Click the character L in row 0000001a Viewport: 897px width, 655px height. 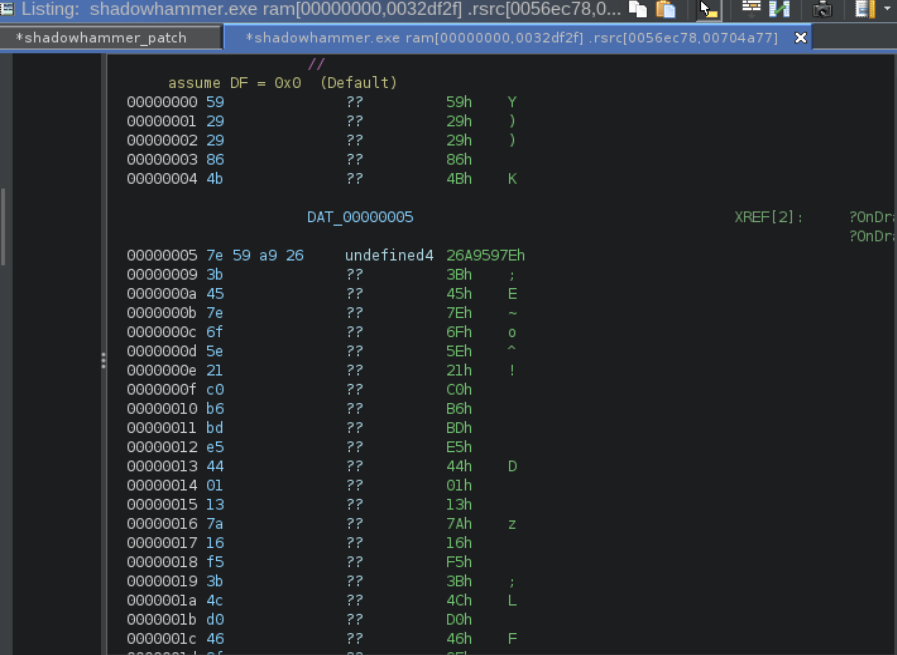(512, 601)
